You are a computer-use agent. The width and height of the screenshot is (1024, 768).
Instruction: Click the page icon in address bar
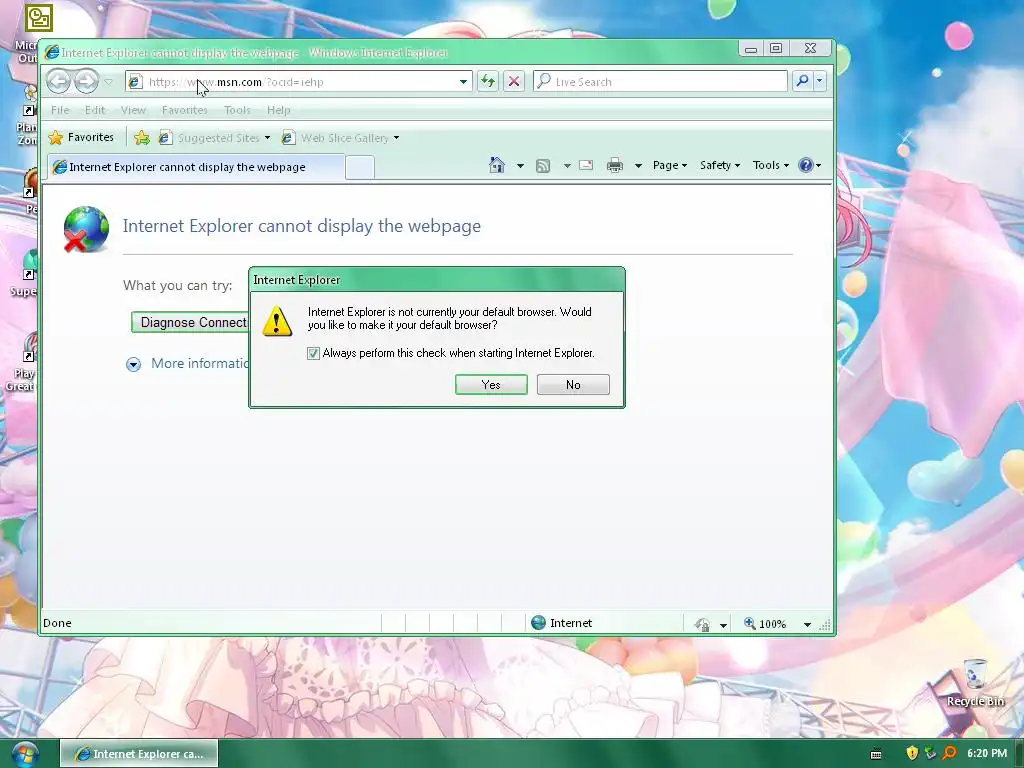(x=135, y=82)
